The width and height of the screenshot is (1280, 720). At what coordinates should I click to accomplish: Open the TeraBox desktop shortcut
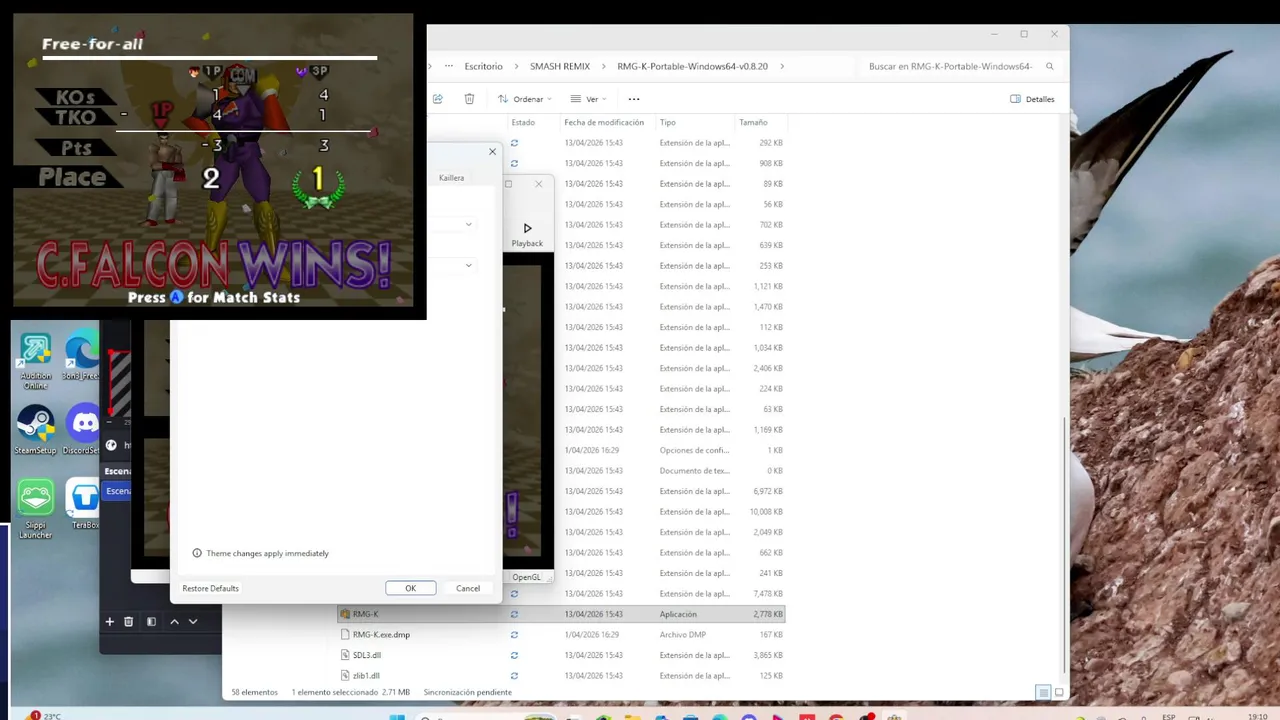tap(84, 504)
